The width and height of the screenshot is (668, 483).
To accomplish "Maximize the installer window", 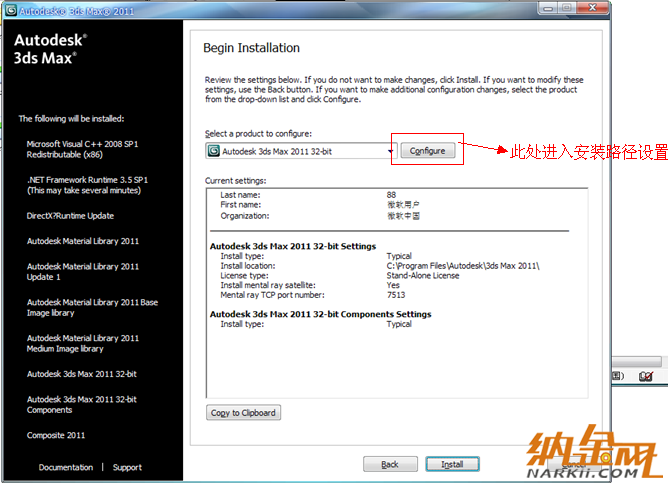I will [567, 8].
